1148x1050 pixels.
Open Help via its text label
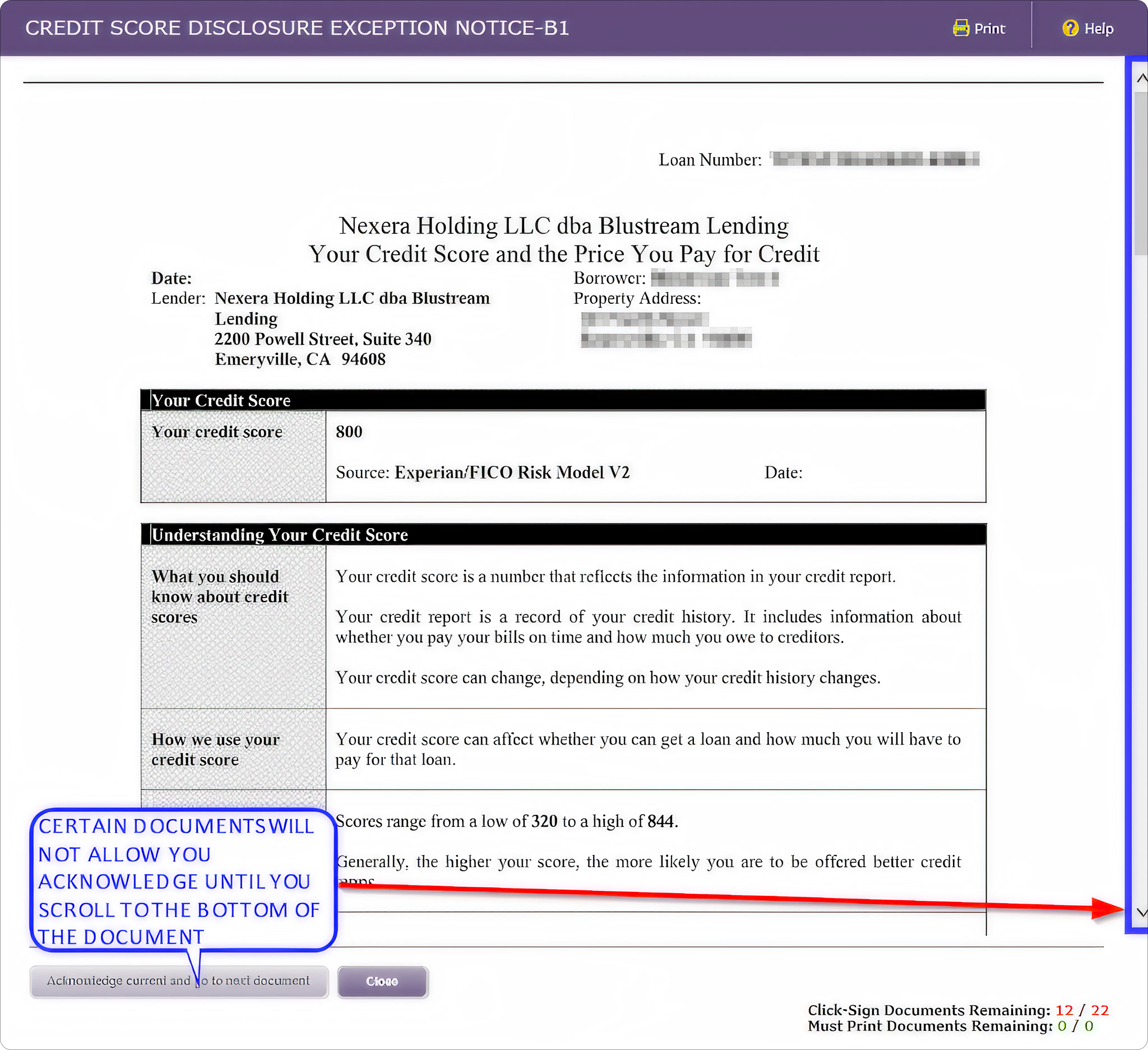[x=1099, y=29]
